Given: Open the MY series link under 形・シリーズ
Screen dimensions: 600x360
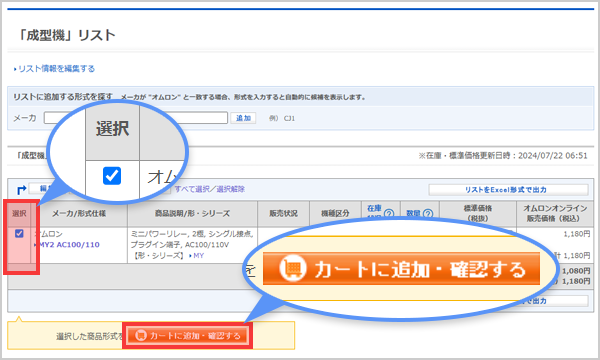Looking at the screenshot, I should [x=199, y=255].
